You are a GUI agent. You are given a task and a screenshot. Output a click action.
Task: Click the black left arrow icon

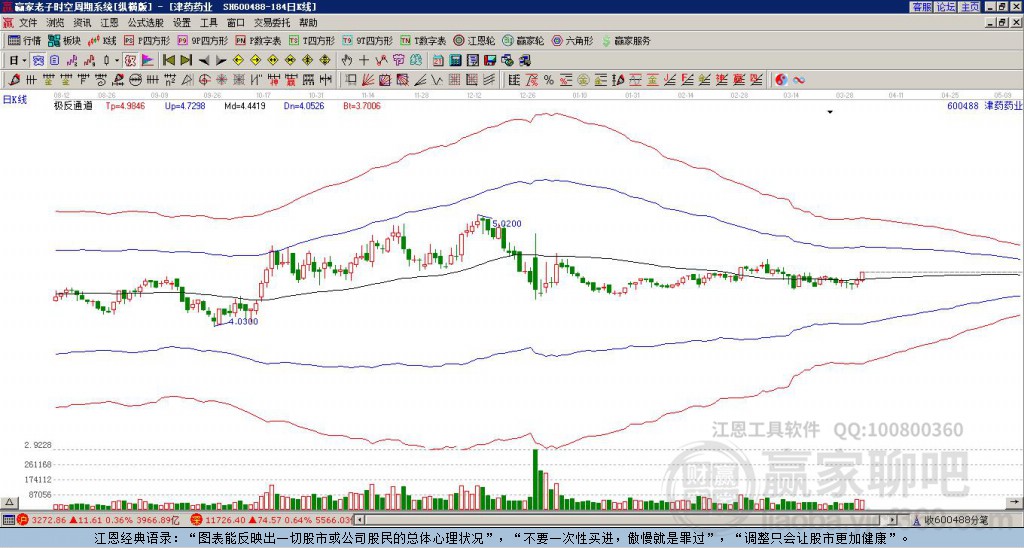pos(204,61)
